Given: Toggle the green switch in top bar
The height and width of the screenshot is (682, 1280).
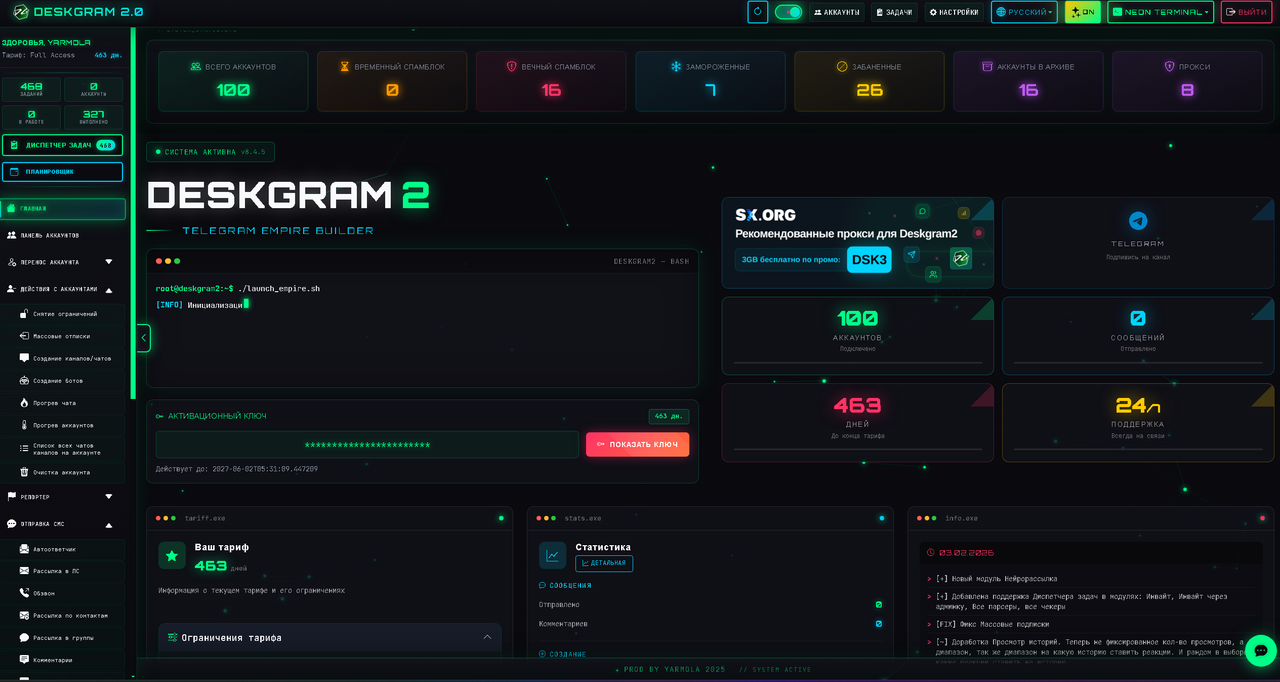Looking at the screenshot, I should (x=788, y=12).
